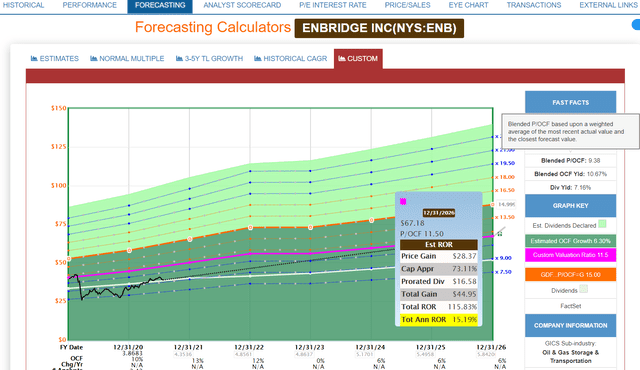Click the 12/31/22 FY date label

pos(249,348)
